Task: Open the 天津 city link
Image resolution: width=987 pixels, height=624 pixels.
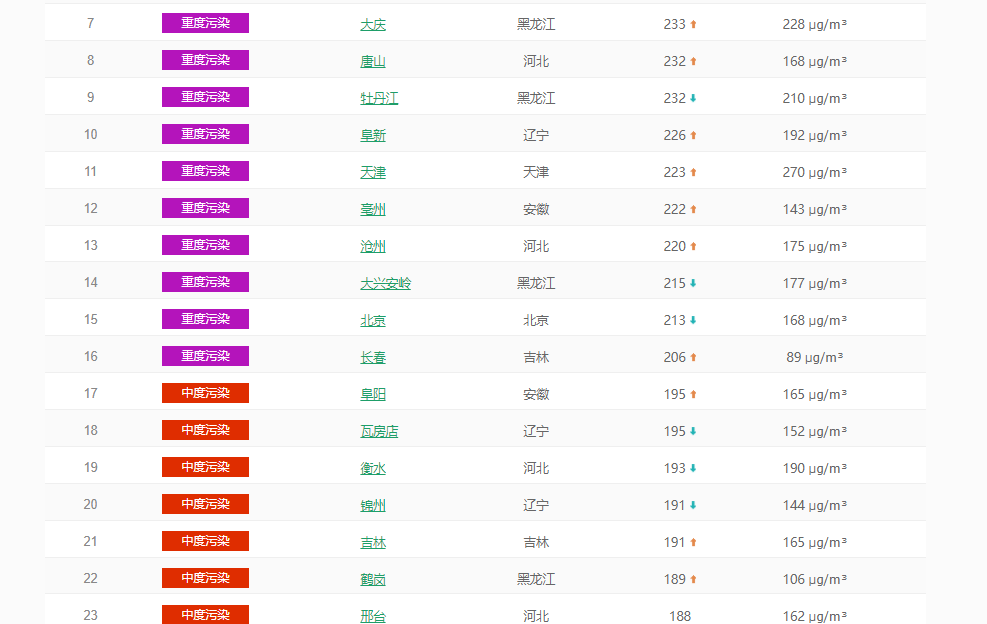Action: (373, 172)
